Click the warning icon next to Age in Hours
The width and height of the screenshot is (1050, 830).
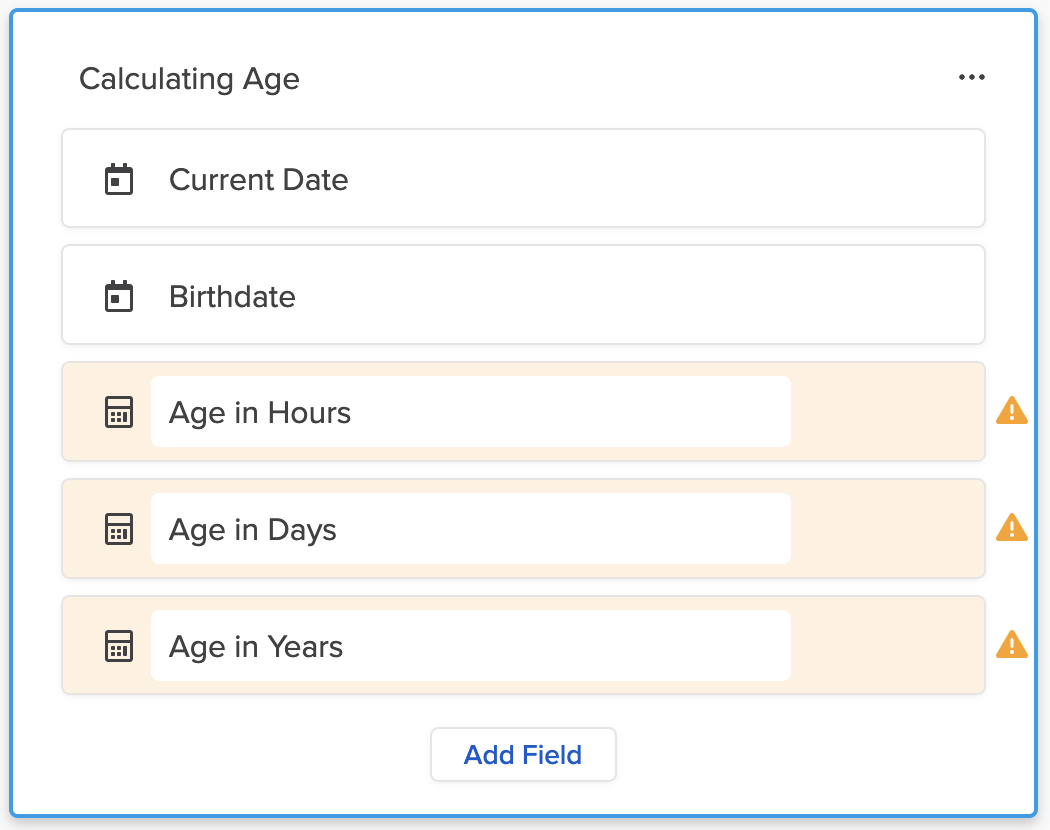point(1011,411)
